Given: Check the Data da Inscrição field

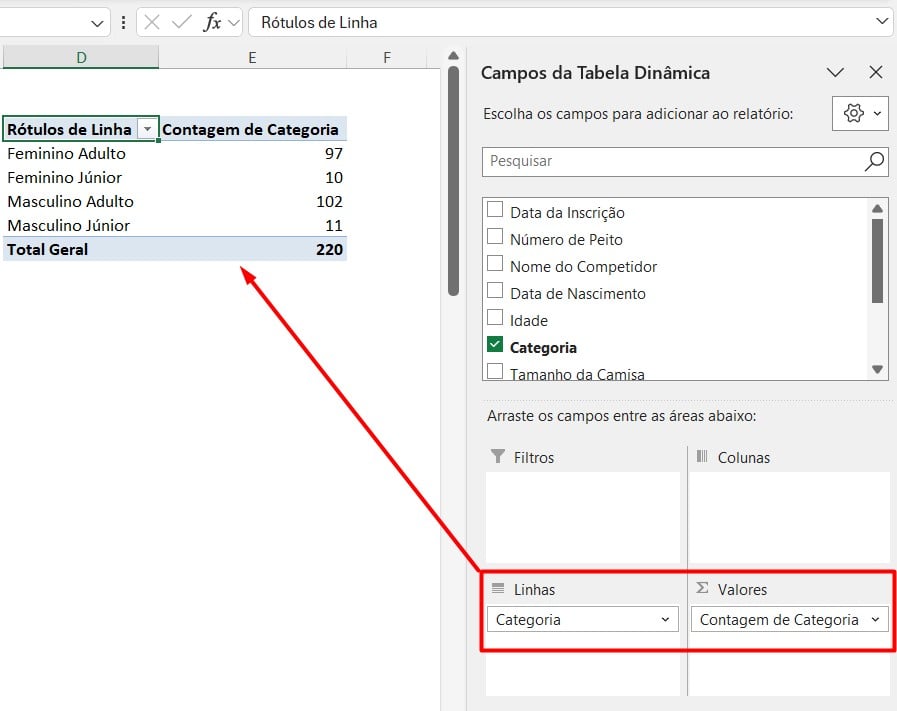Looking at the screenshot, I should 495,211.
